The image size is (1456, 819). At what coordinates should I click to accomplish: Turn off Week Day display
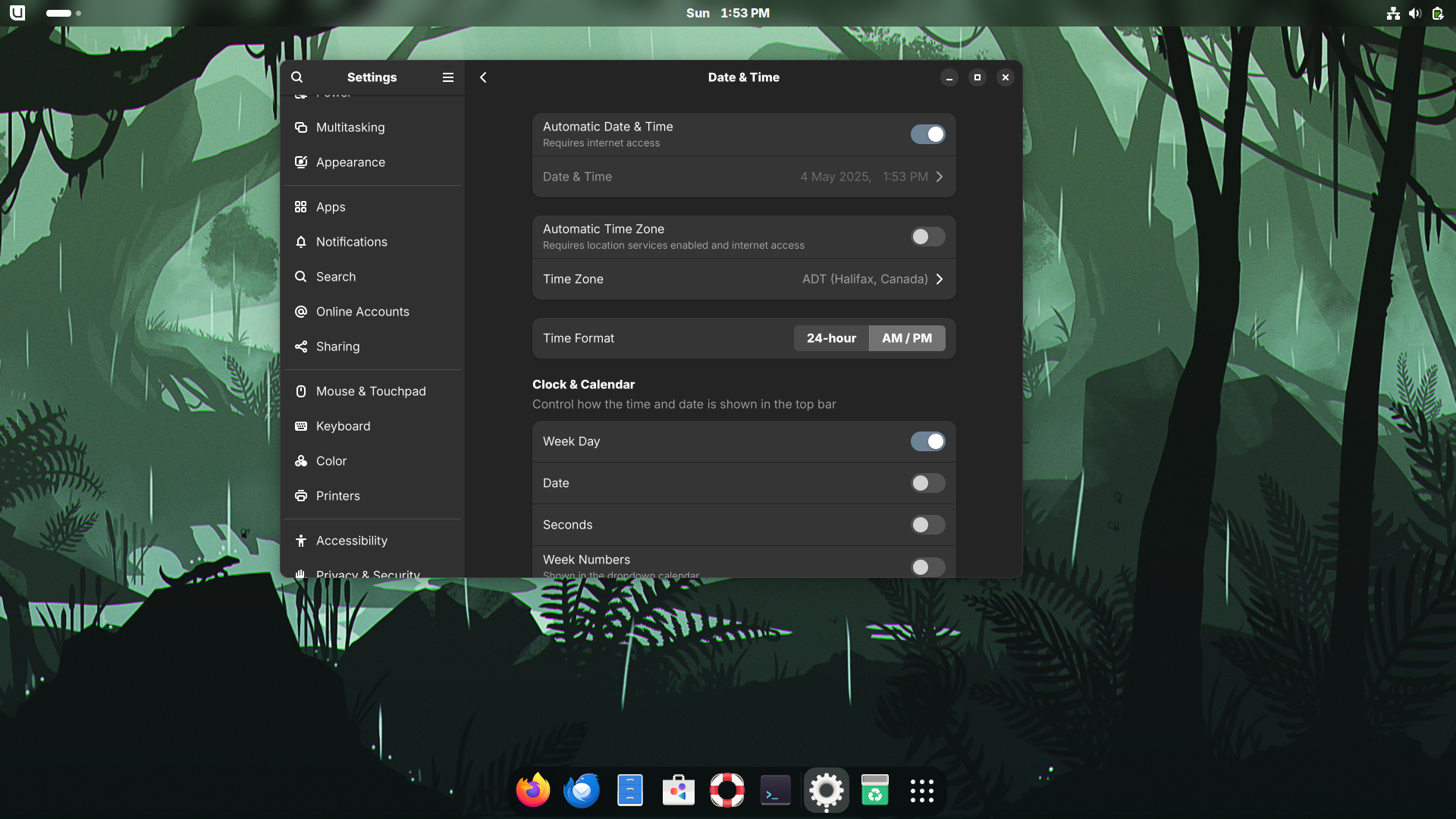(x=928, y=441)
